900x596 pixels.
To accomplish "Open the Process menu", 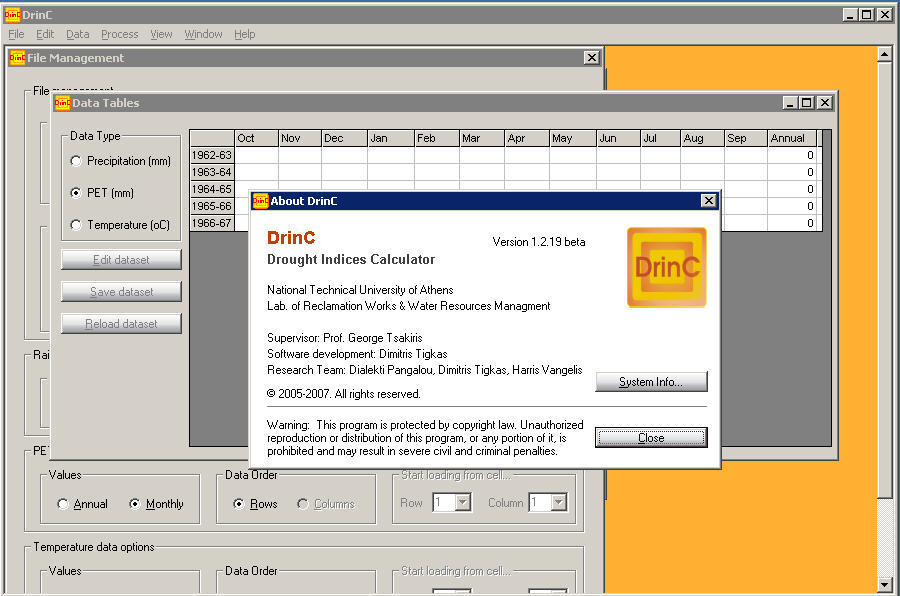I will (119, 34).
